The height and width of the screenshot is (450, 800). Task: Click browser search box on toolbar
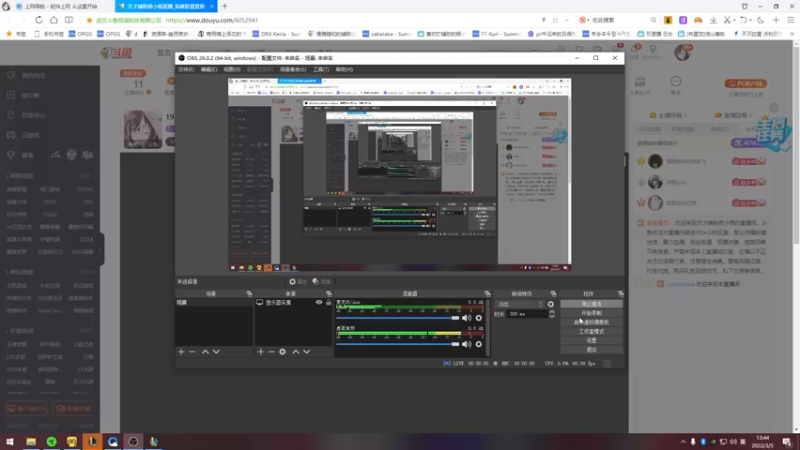coord(619,20)
